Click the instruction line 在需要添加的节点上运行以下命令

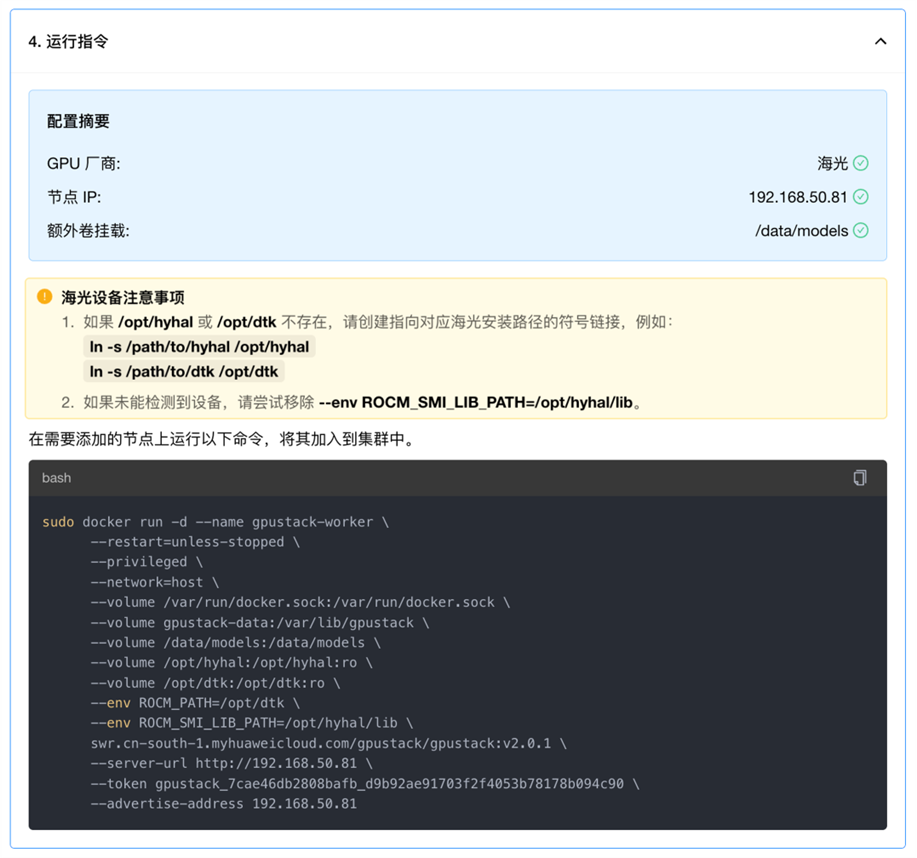coord(222,439)
